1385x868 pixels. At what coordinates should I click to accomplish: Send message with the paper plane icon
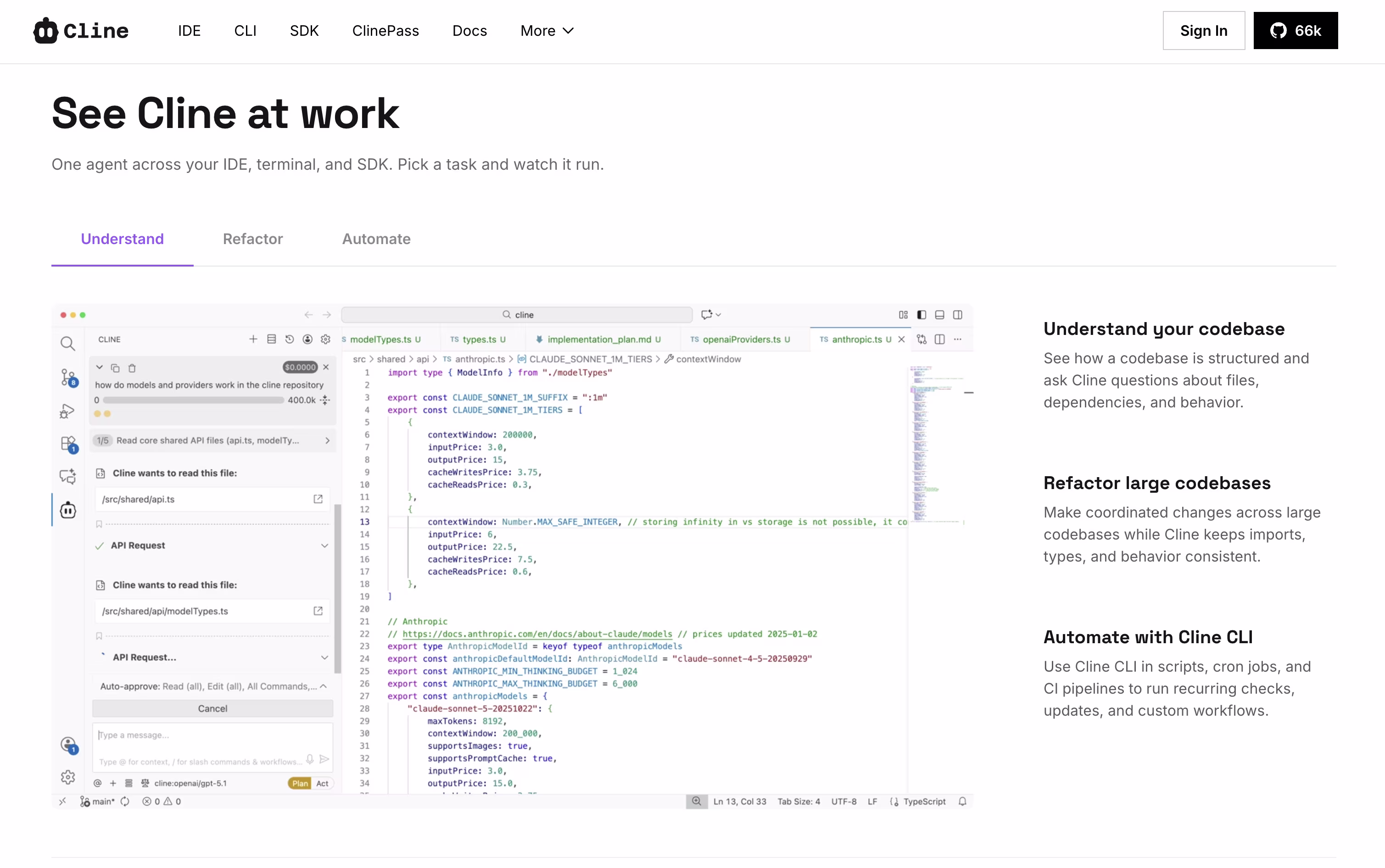pos(324,760)
